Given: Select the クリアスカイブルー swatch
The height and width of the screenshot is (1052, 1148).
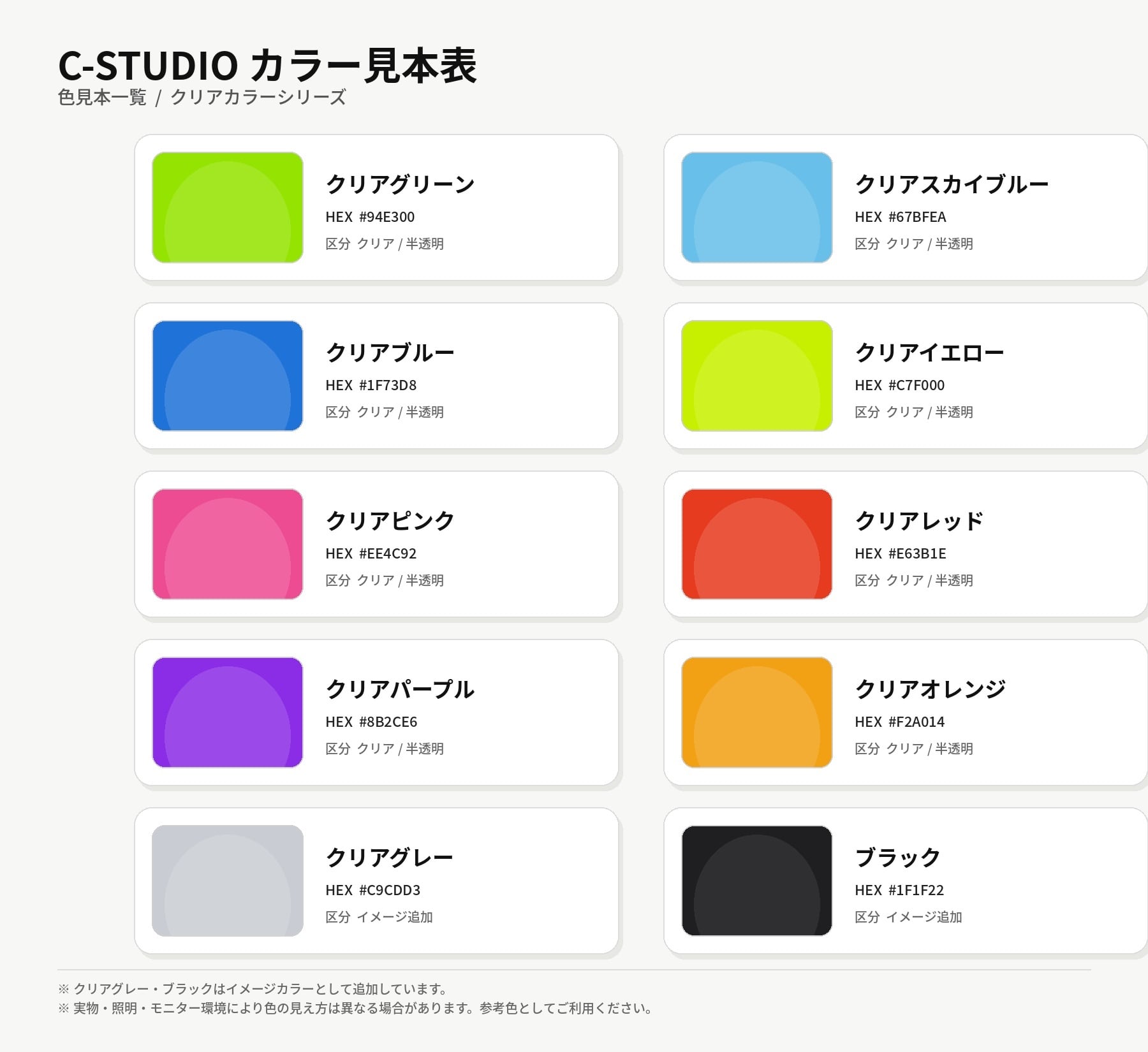Looking at the screenshot, I should (x=757, y=207).
